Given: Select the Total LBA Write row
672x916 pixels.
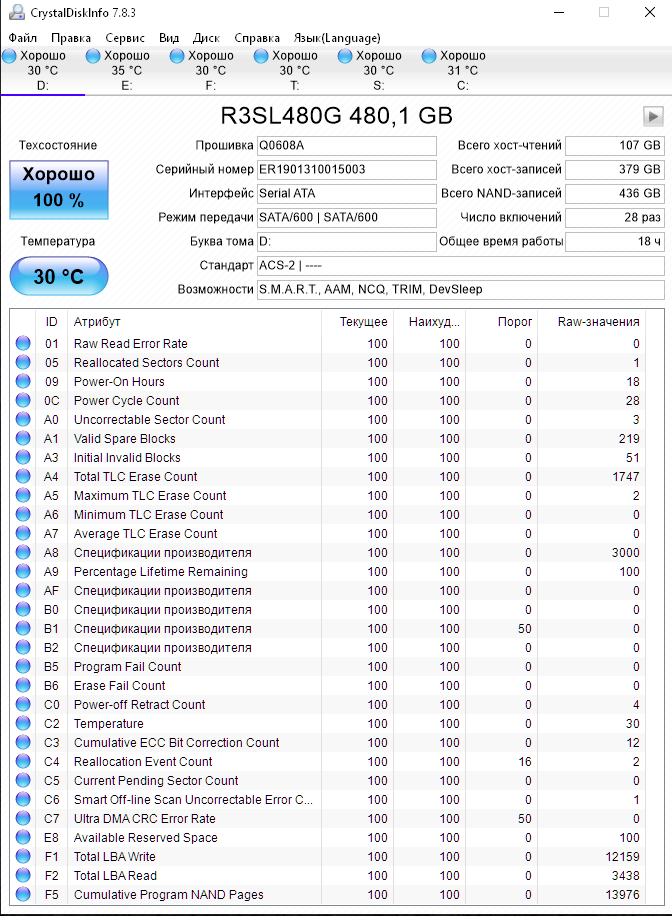Looking at the screenshot, I should click(337, 856).
